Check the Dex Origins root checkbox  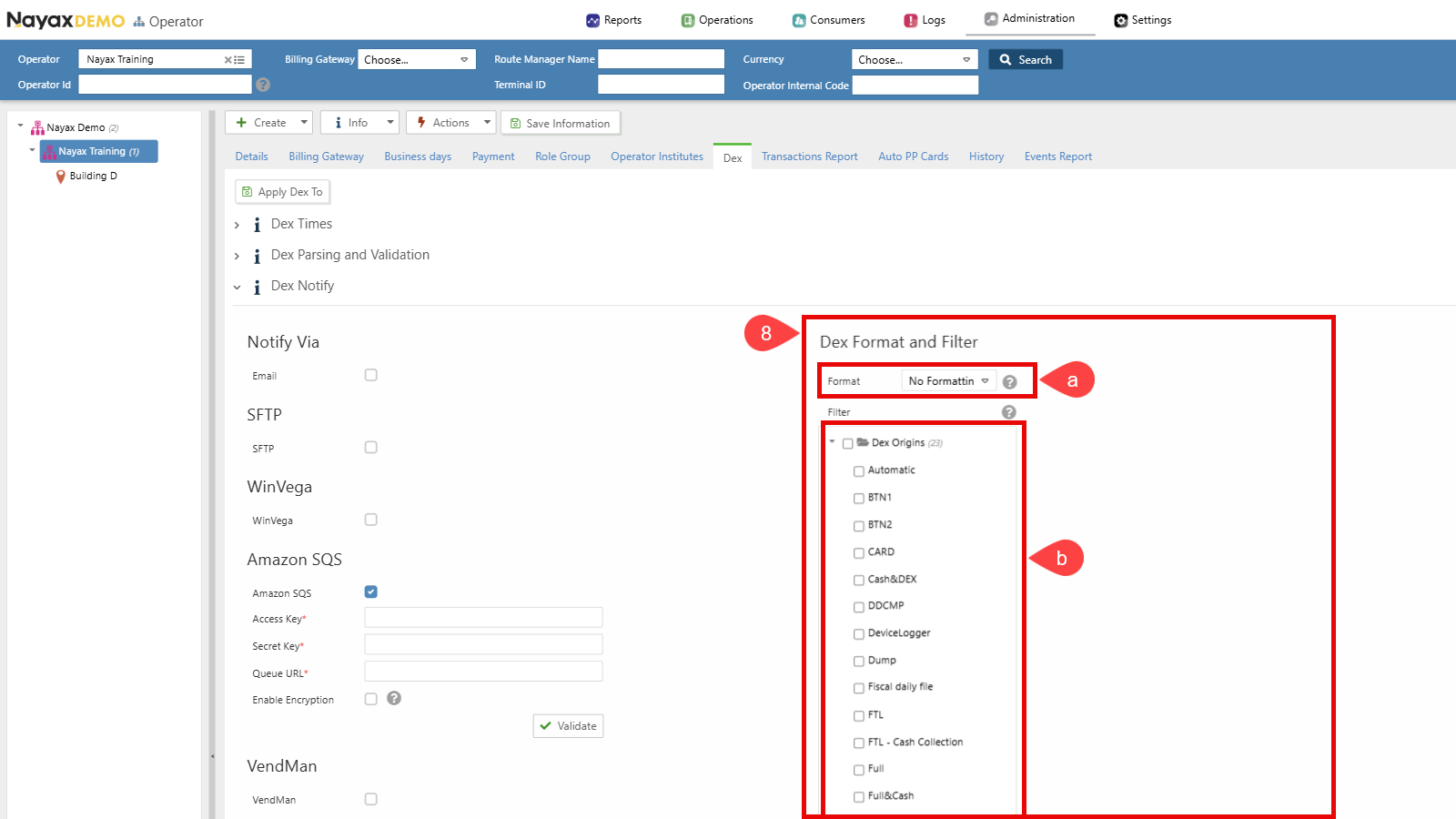coord(848,443)
